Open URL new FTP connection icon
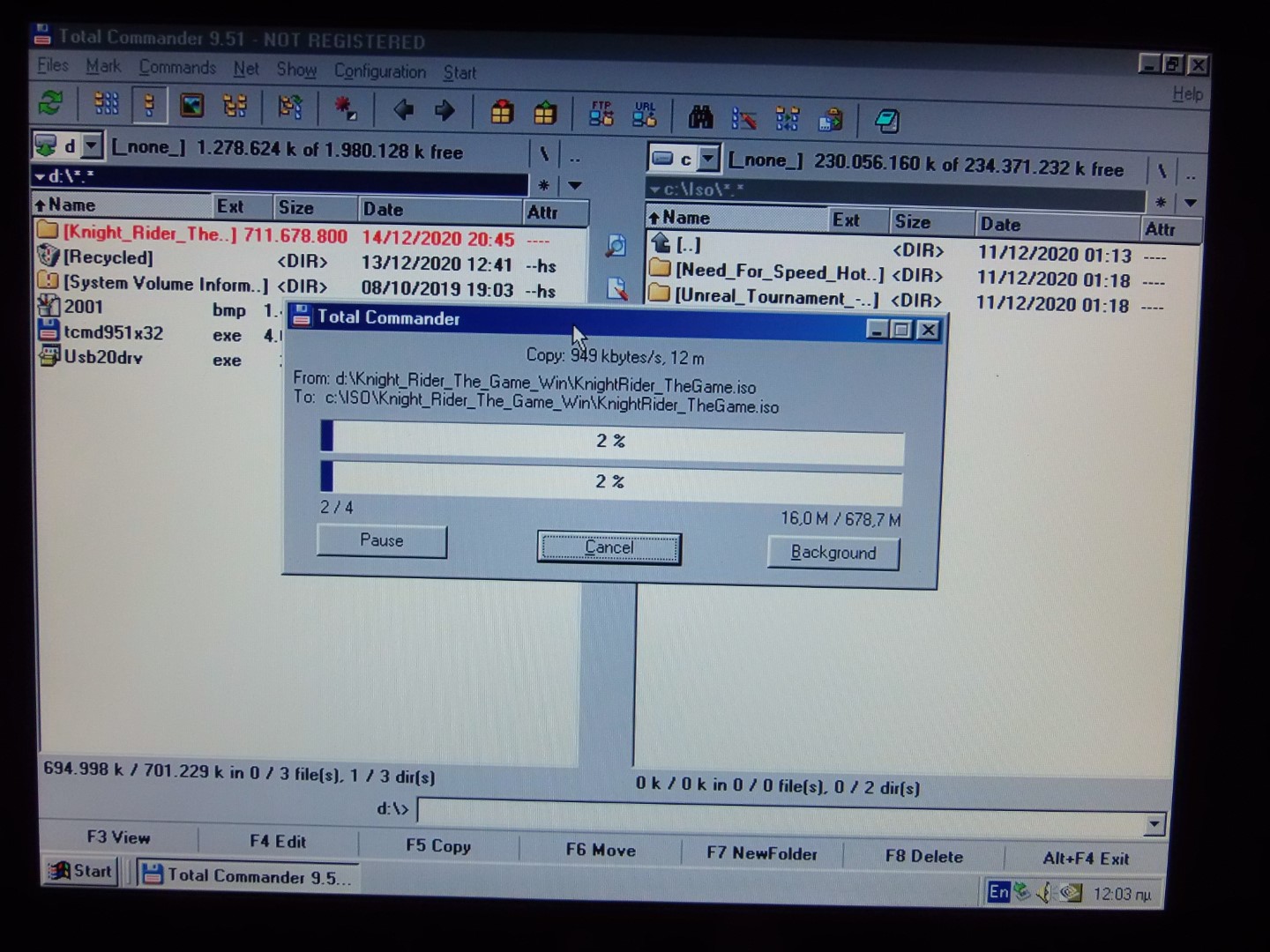The width and height of the screenshot is (1270, 952). (x=645, y=115)
